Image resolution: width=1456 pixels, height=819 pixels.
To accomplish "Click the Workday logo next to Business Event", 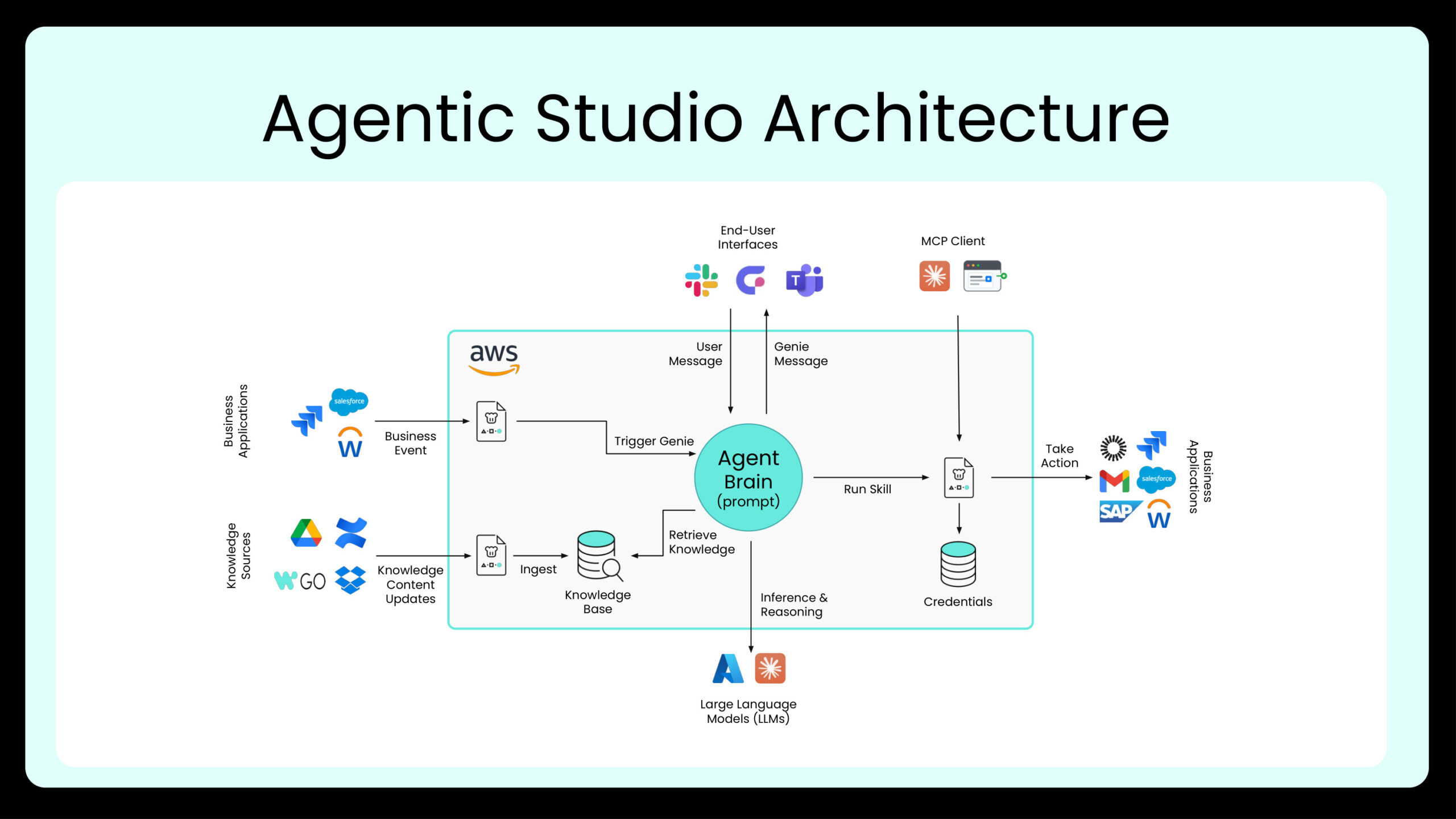I will pos(350,442).
